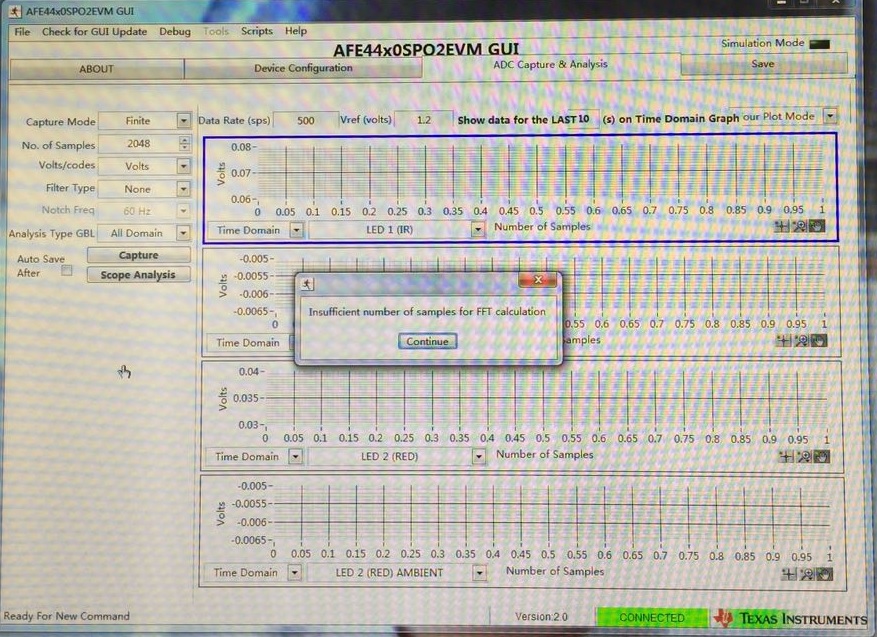Select pan hand tool on LED 1 (IR) graph
This screenshot has height=637, width=877.
coord(817,227)
